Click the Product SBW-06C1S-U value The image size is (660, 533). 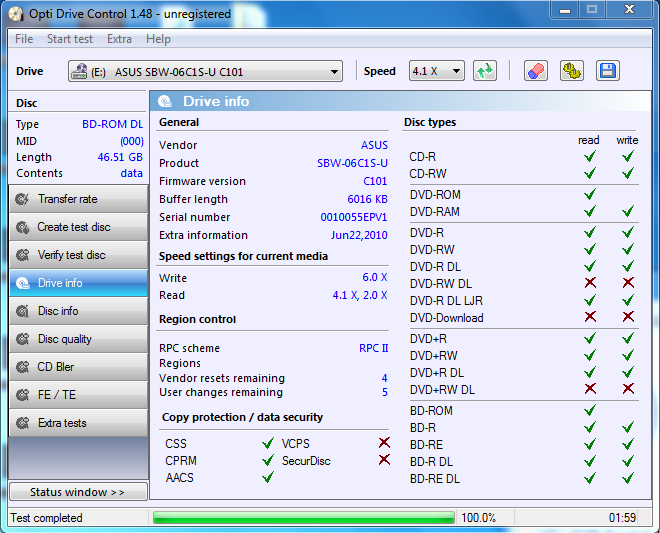tap(352, 163)
